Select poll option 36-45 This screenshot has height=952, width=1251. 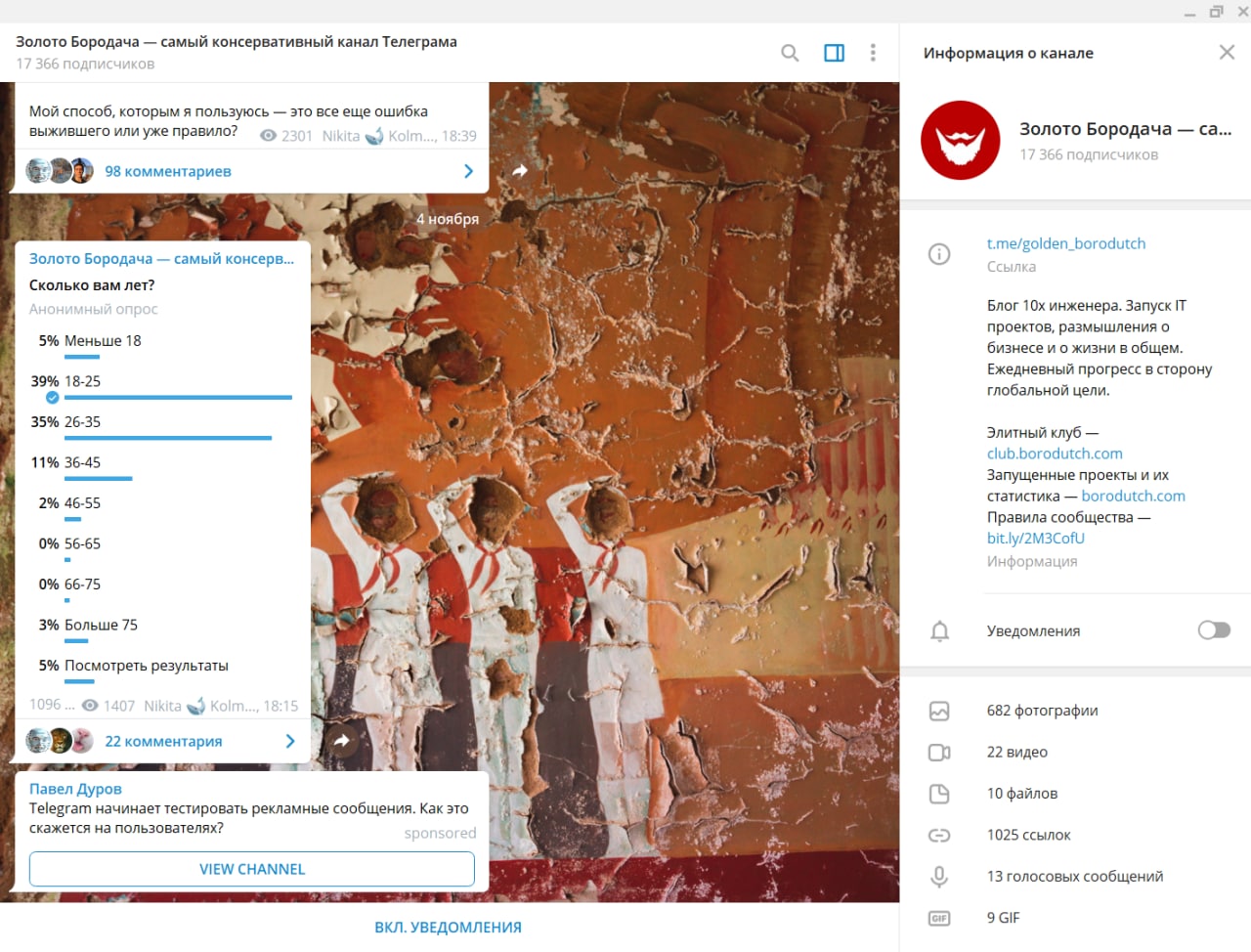(161, 466)
